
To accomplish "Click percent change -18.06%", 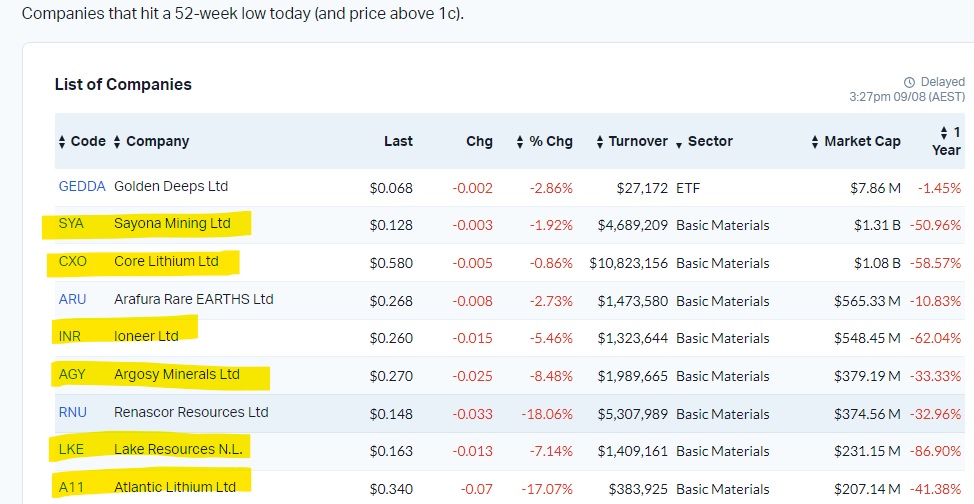I will click(547, 415).
